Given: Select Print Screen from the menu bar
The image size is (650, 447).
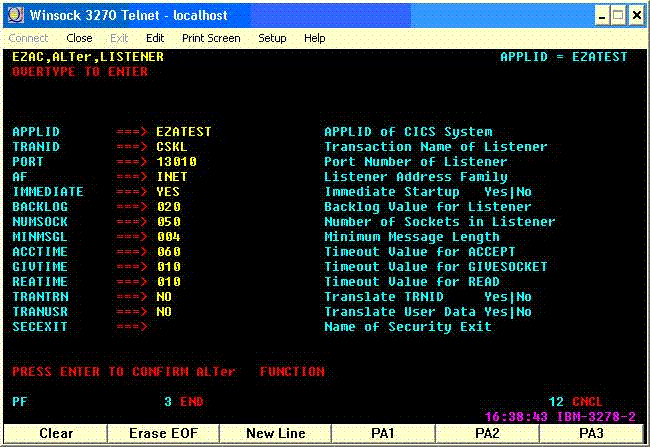Looking at the screenshot, I should tap(211, 38).
